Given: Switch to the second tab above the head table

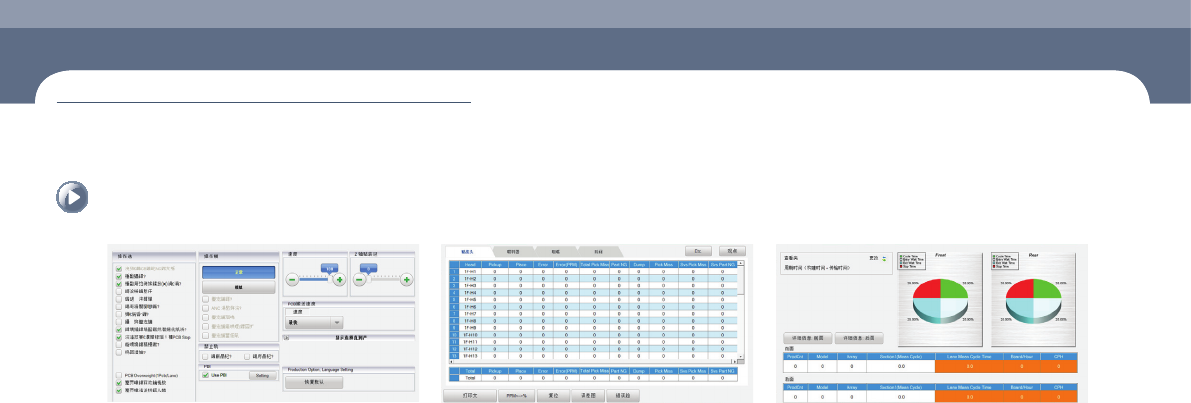Looking at the screenshot, I should [x=513, y=251].
